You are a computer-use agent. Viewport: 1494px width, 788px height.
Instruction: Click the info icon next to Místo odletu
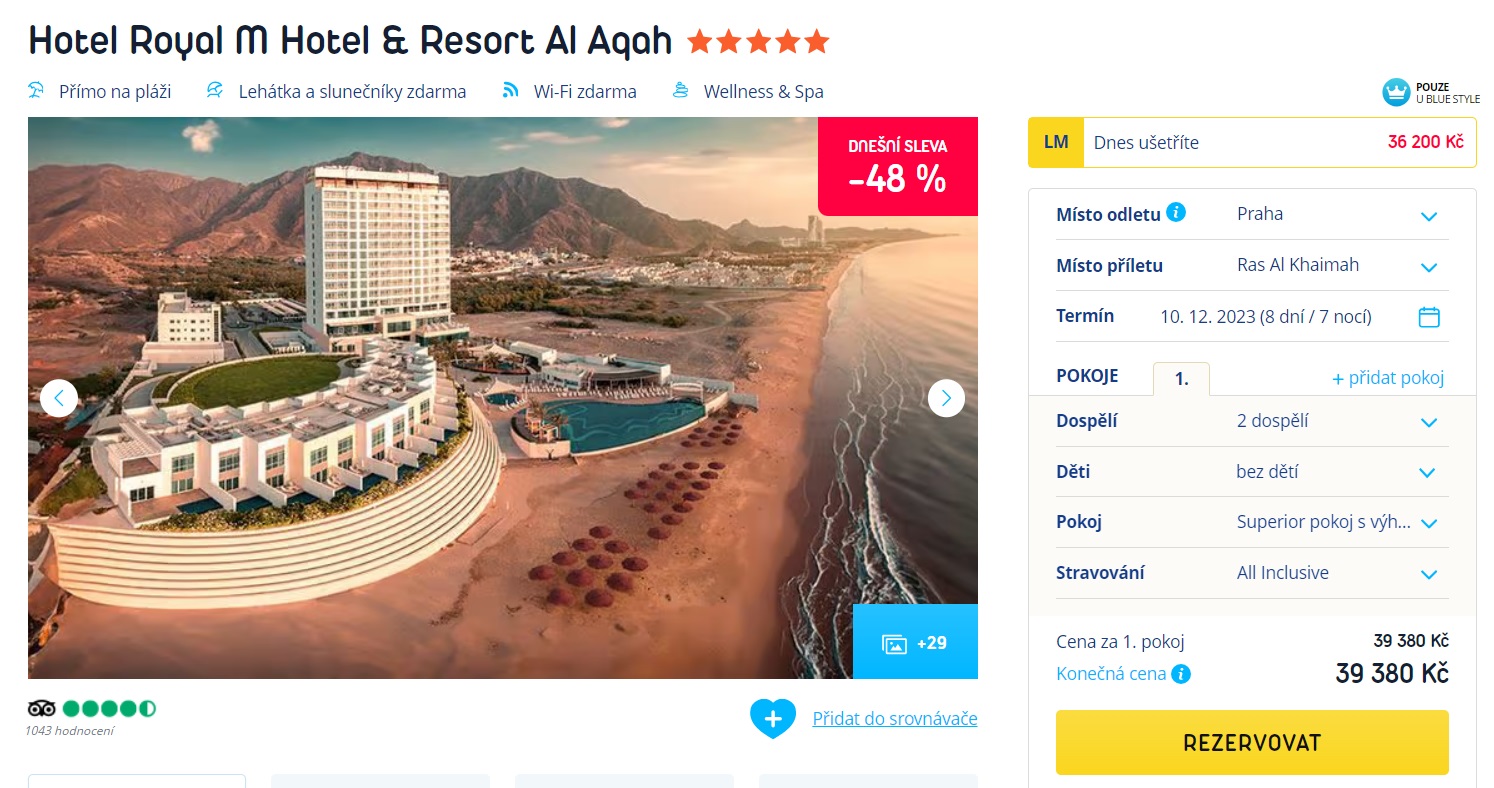(1176, 212)
